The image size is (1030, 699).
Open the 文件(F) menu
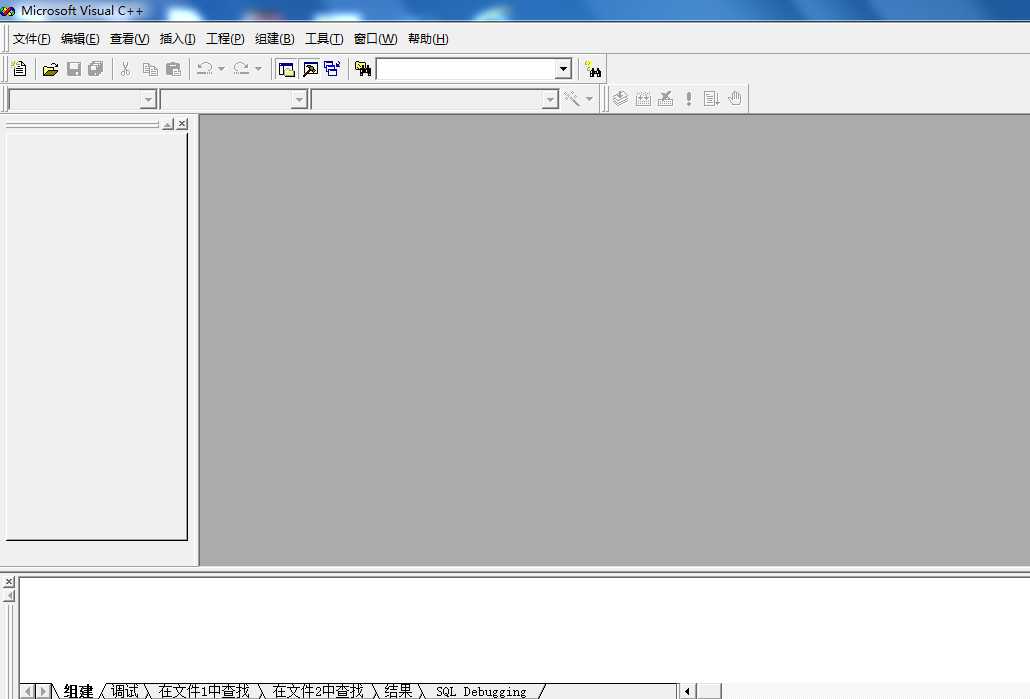coord(32,39)
